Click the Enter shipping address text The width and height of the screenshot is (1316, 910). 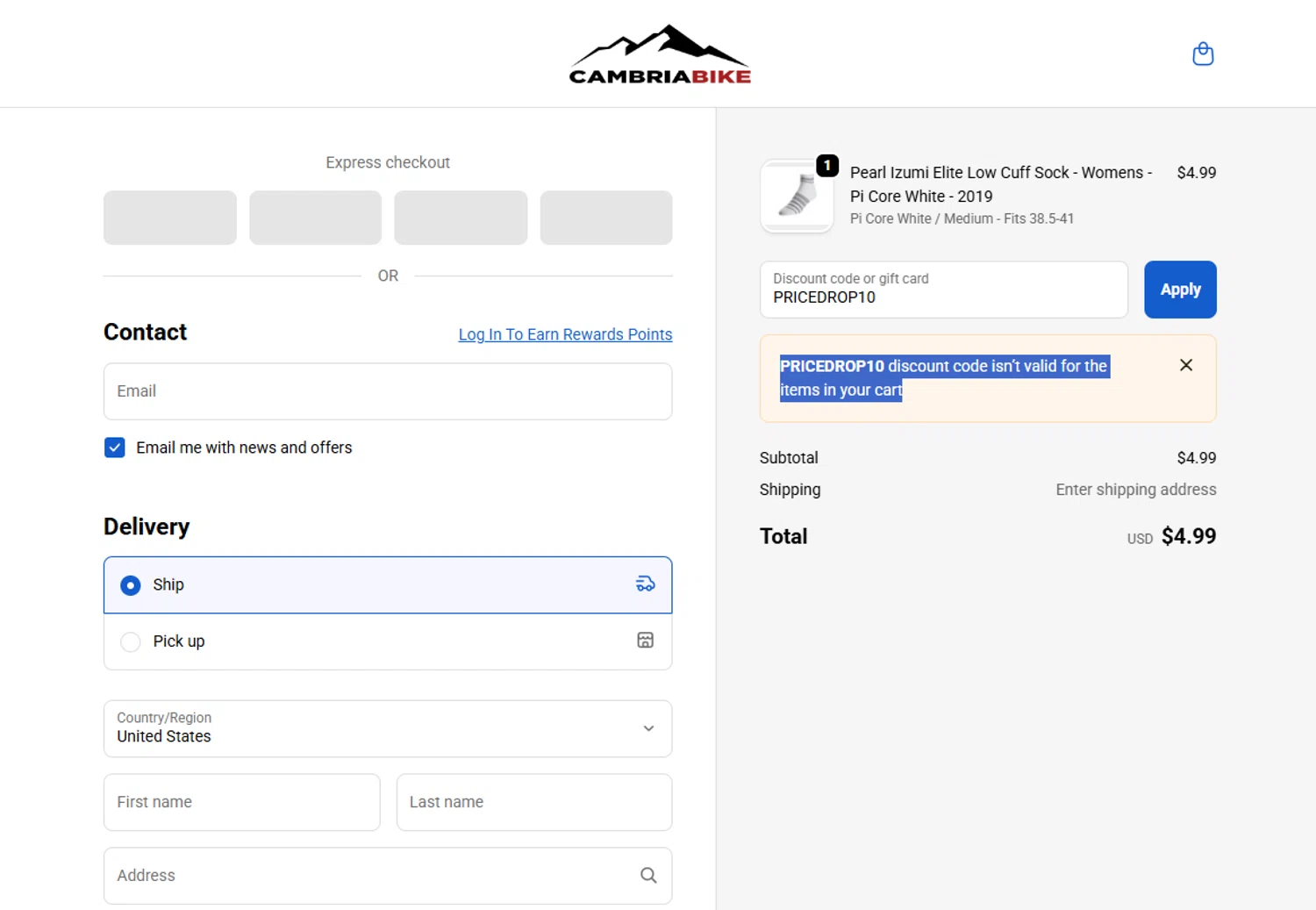point(1136,490)
